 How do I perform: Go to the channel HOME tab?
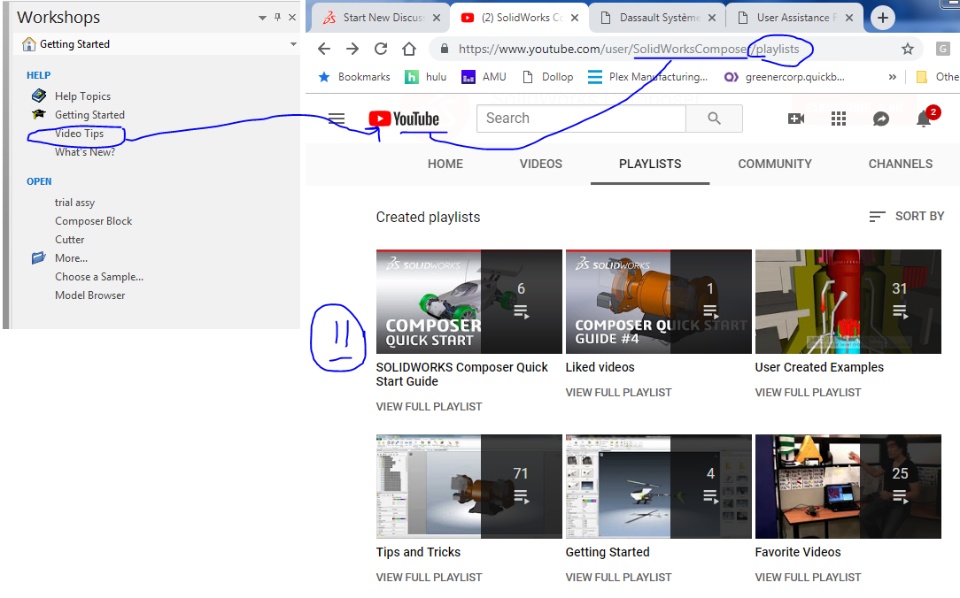[x=445, y=163]
